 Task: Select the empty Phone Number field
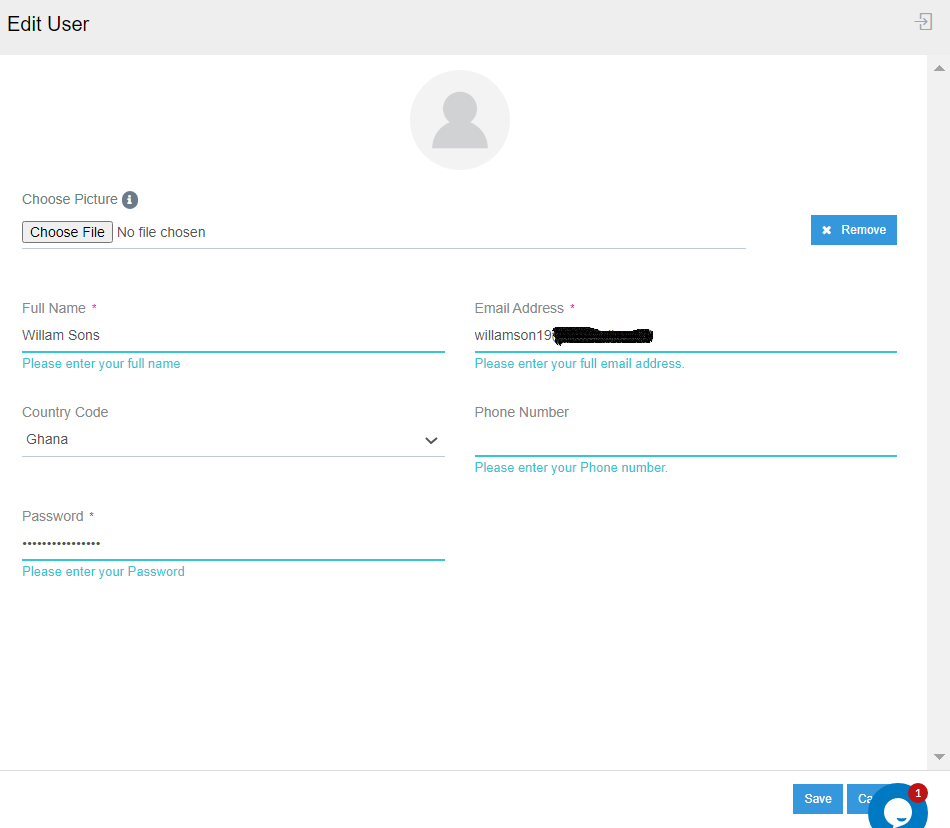[685, 440]
